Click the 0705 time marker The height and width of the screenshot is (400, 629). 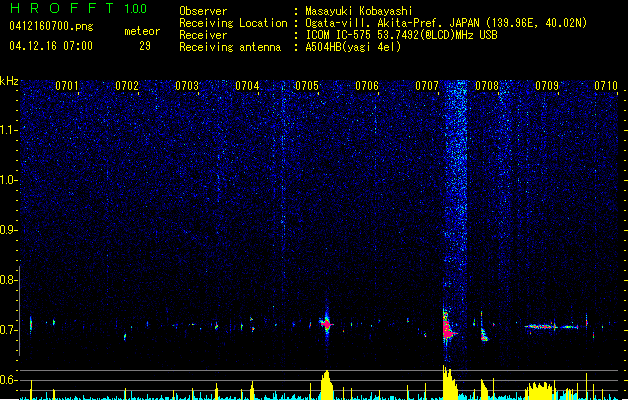[x=307, y=86]
